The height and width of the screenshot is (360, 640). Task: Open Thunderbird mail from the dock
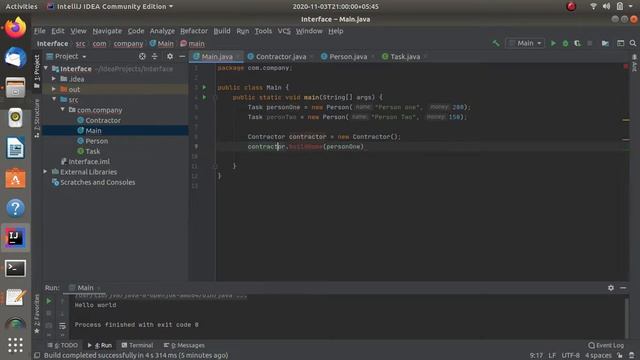tap(15, 57)
